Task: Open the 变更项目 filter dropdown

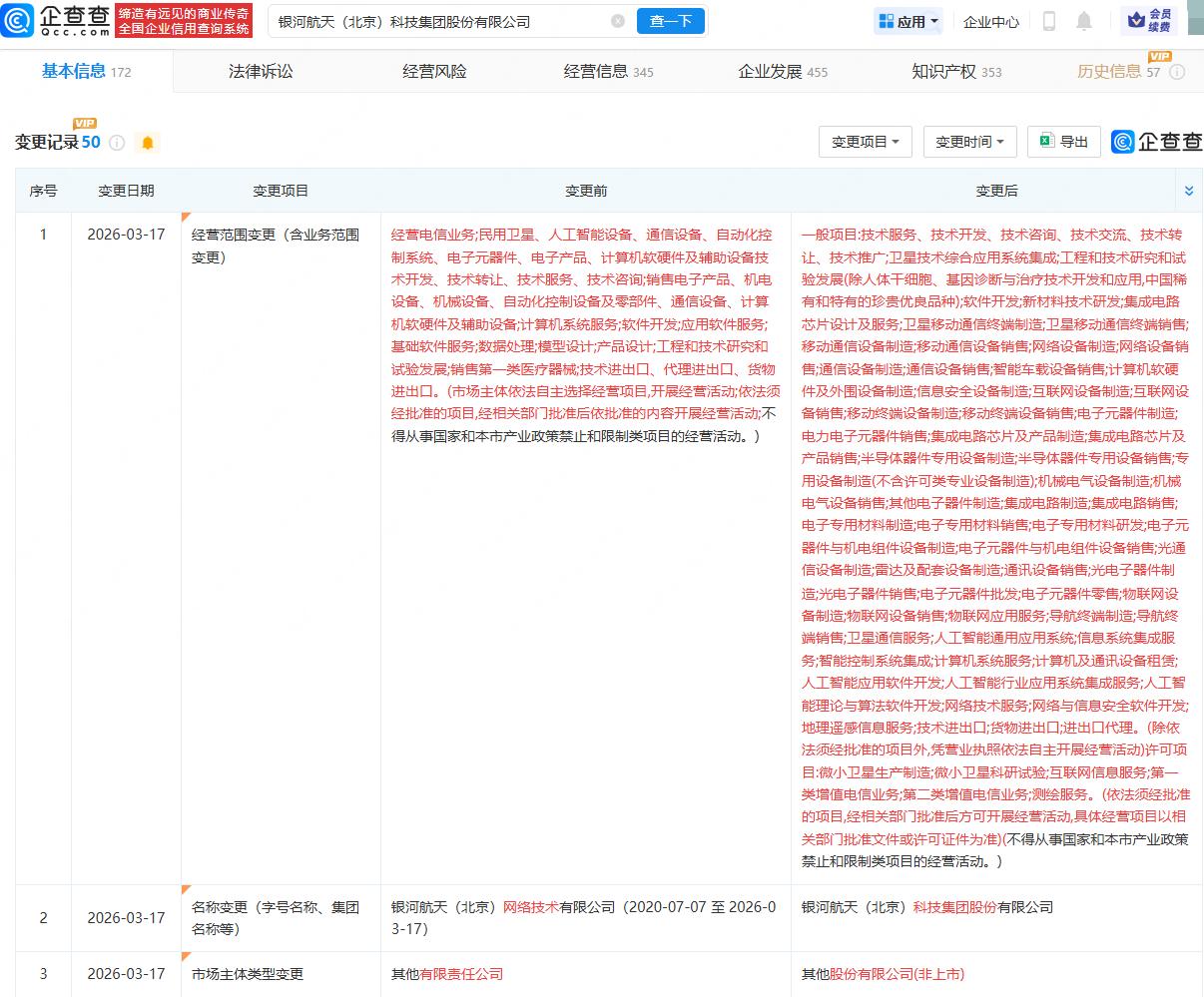Action: coord(865,142)
